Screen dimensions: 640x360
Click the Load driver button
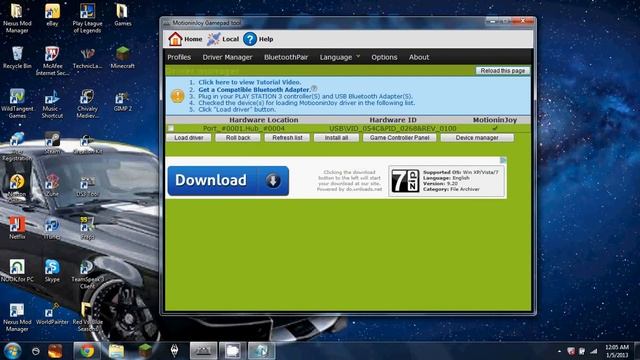pyautogui.click(x=189, y=138)
